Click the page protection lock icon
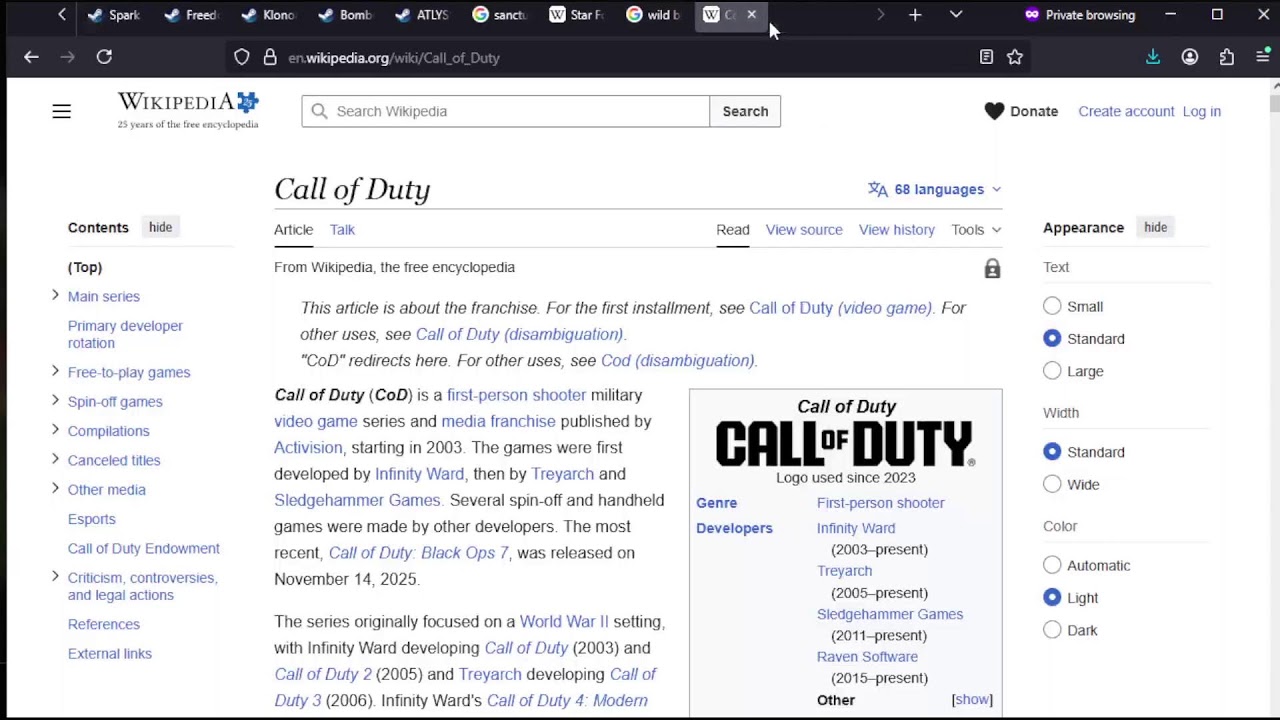This screenshot has height=720, width=1280. coord(992,268)
